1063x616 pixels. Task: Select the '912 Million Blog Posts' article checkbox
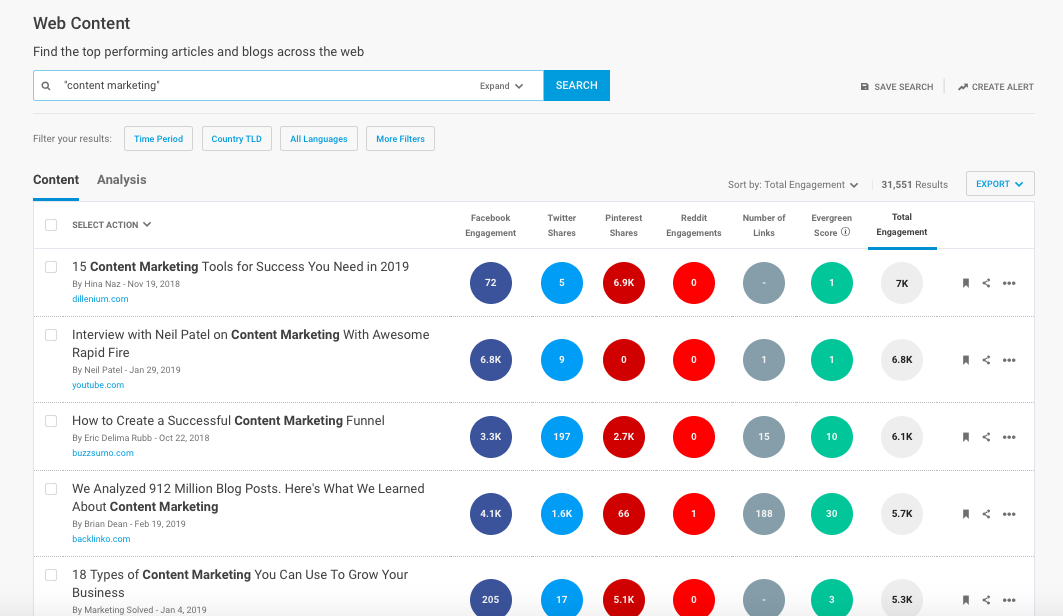(51, 489)
